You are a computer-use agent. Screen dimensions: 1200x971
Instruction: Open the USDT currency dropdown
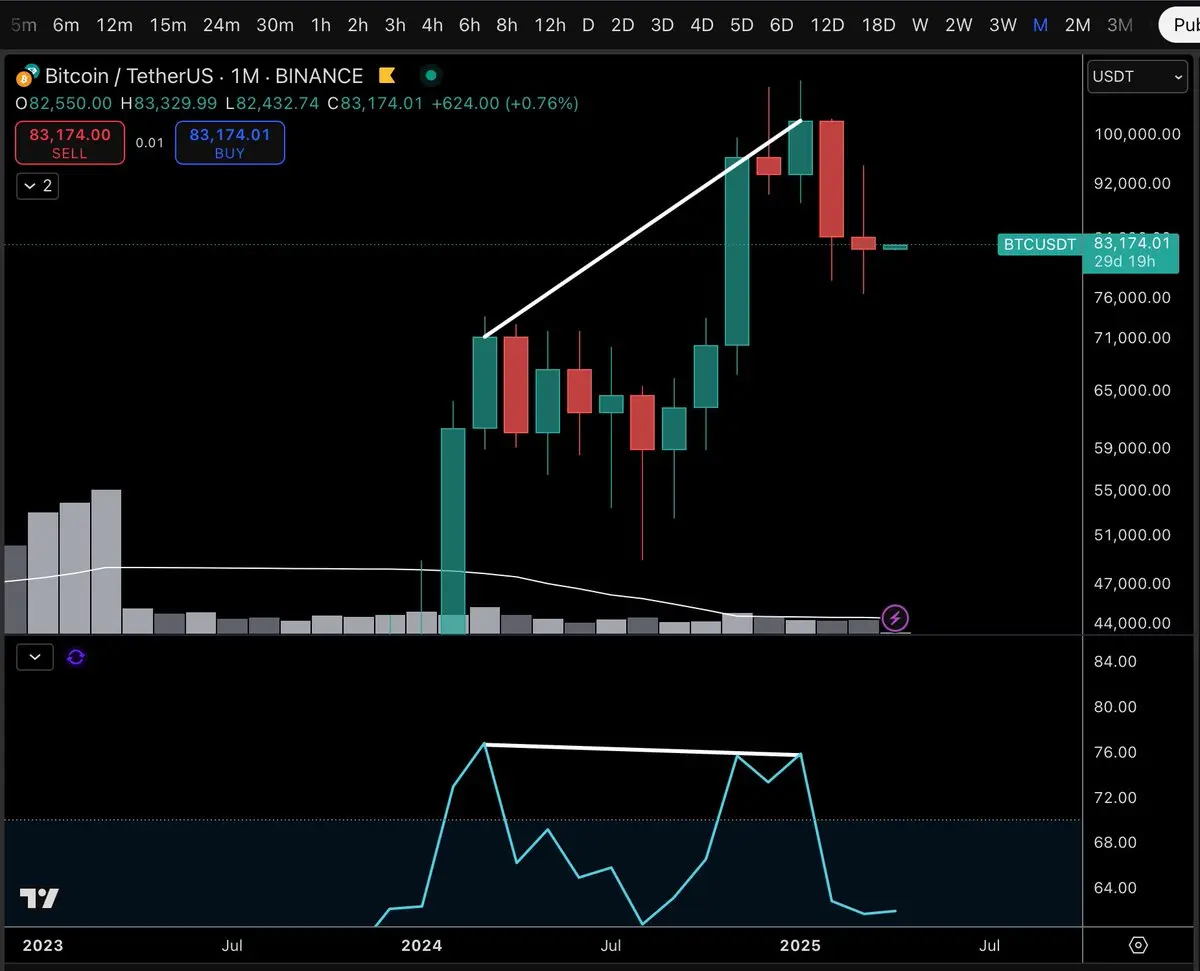click(1137, 76)
